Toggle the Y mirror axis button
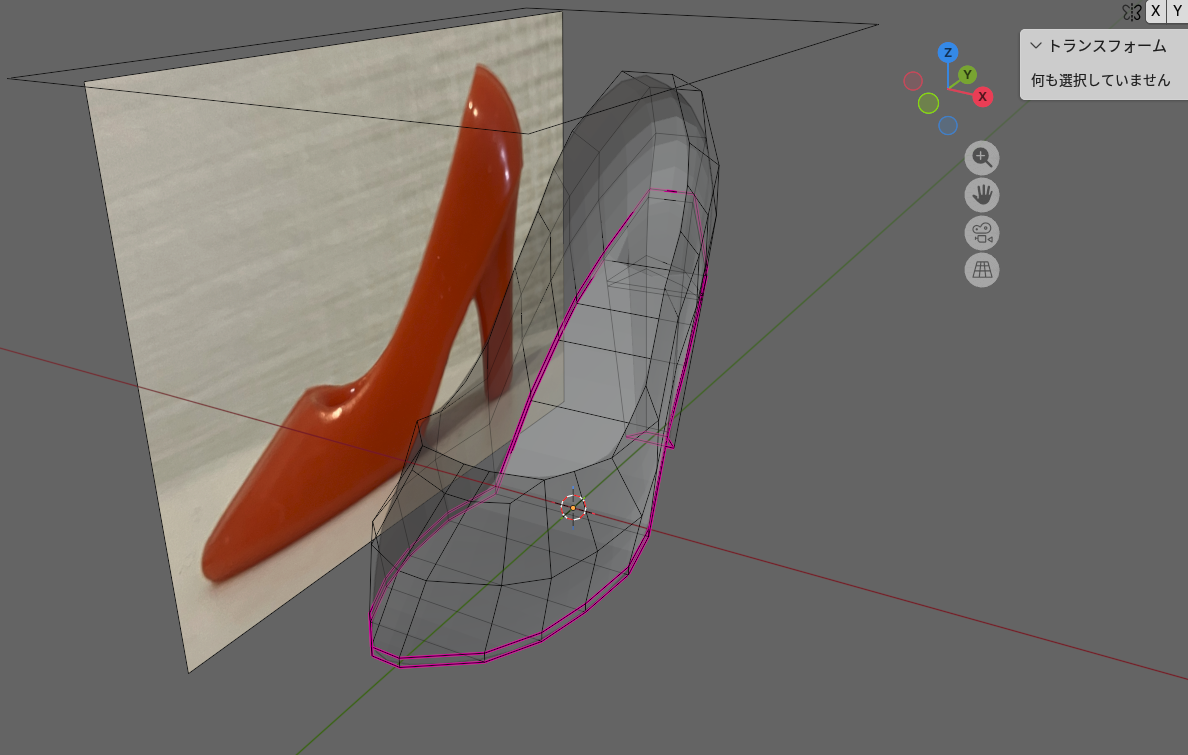This screenshot has width=1188, height=755. [1177, 11]
